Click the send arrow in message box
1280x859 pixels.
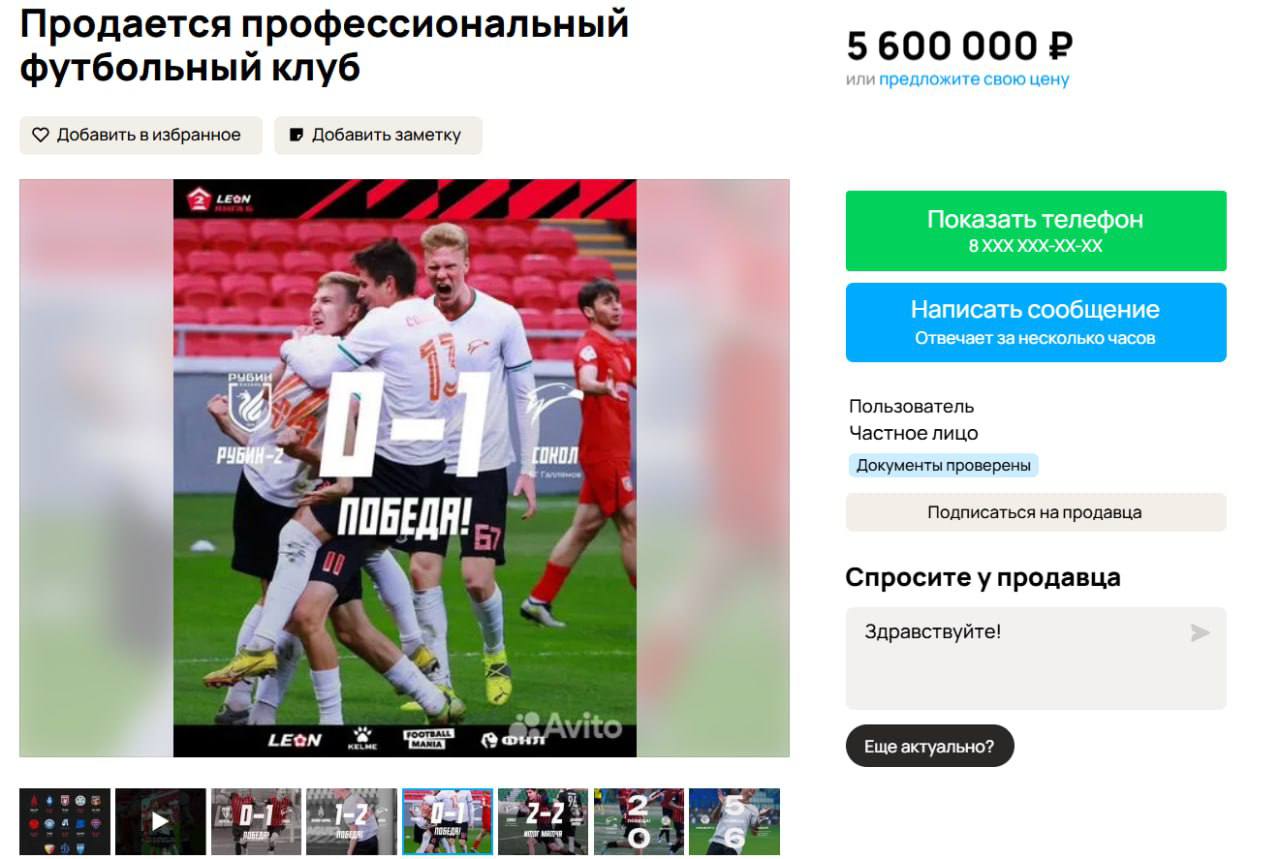tap(1200, 633)
